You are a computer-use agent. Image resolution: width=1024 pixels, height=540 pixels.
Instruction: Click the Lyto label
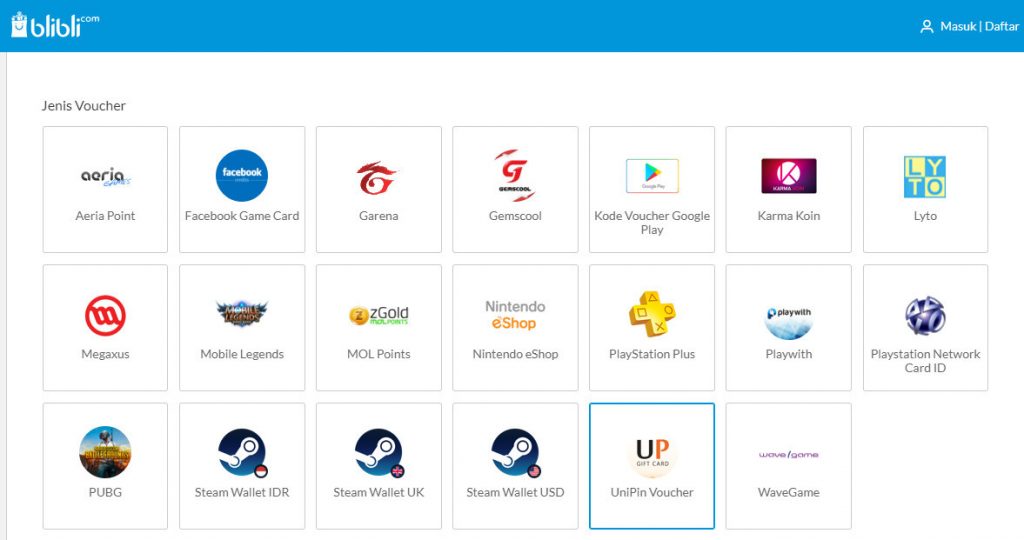925,216
